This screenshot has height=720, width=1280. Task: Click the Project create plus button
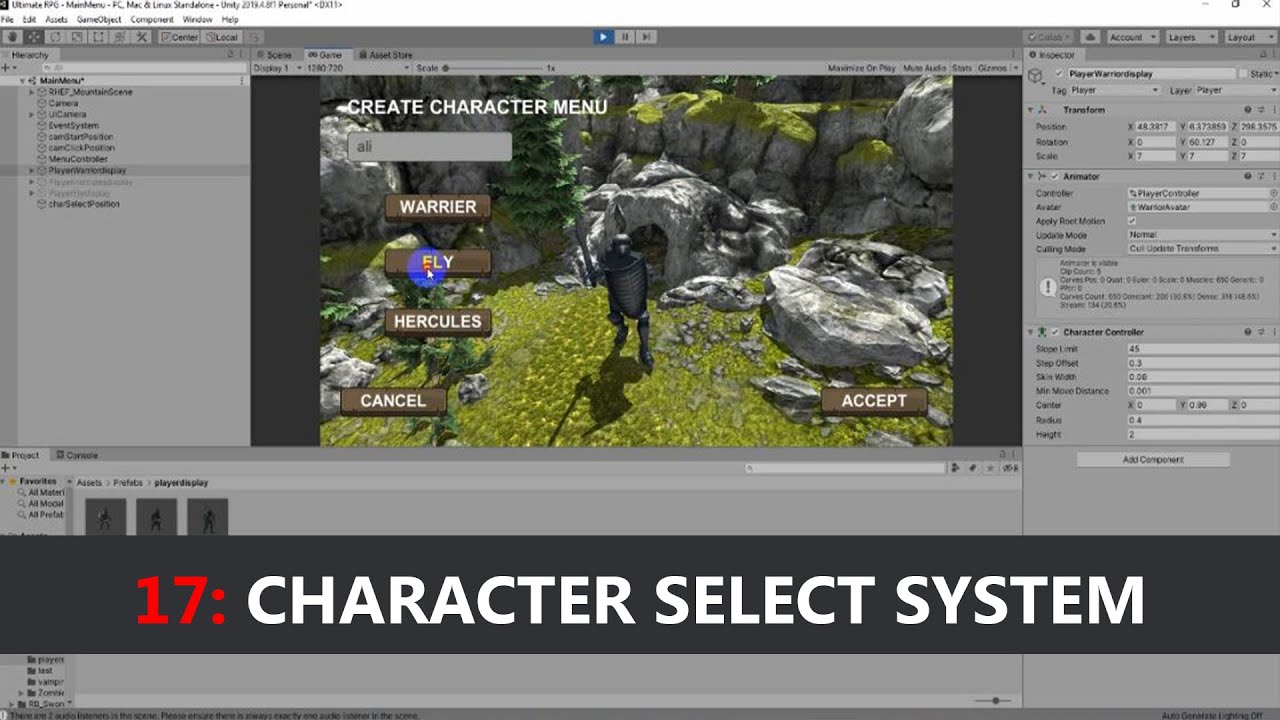coord(7,468)
